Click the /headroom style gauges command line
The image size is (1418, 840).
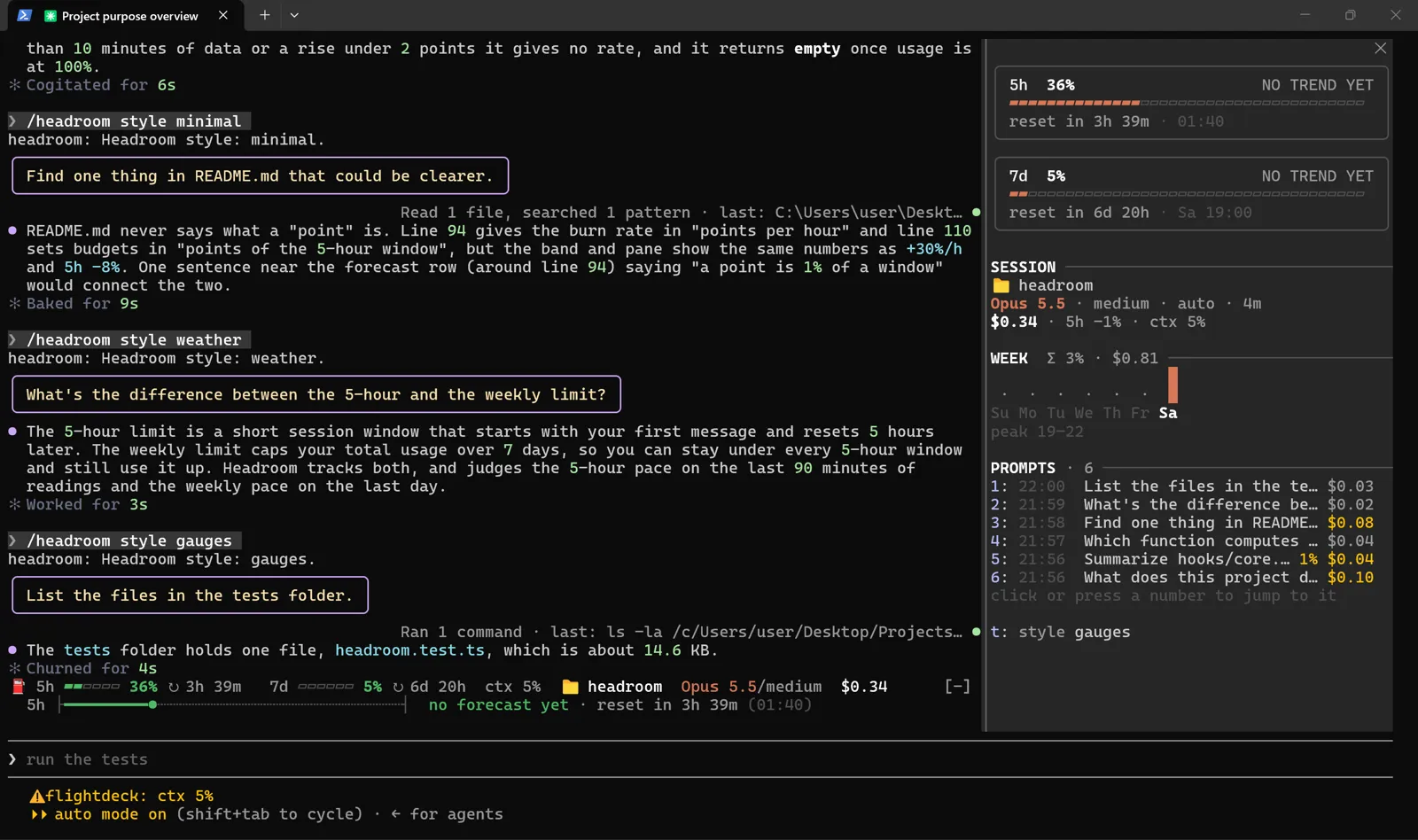coord(124,541)
